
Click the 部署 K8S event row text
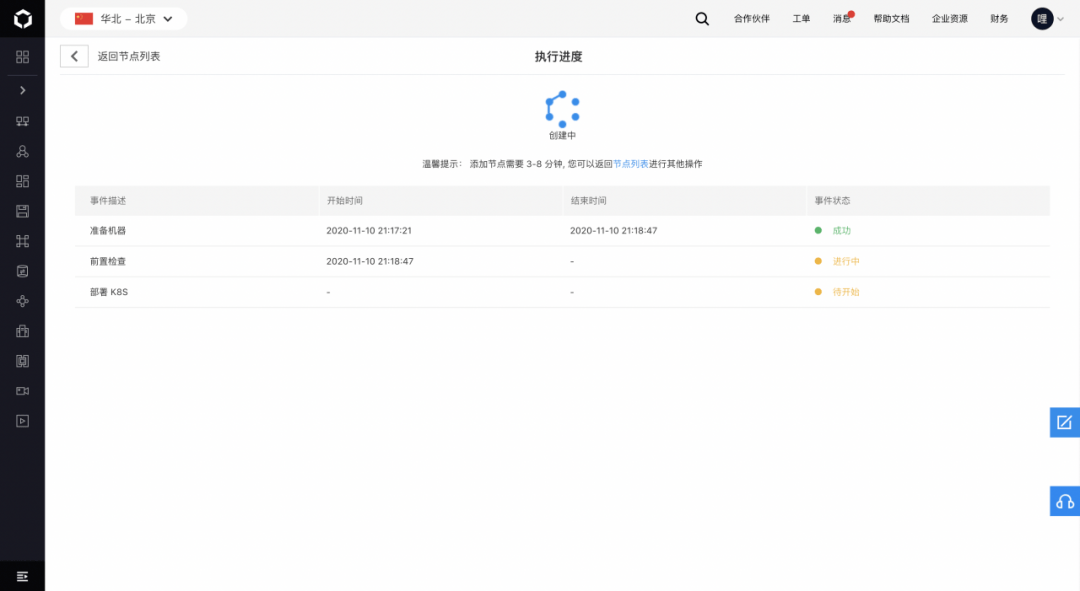tap(109, 292)
